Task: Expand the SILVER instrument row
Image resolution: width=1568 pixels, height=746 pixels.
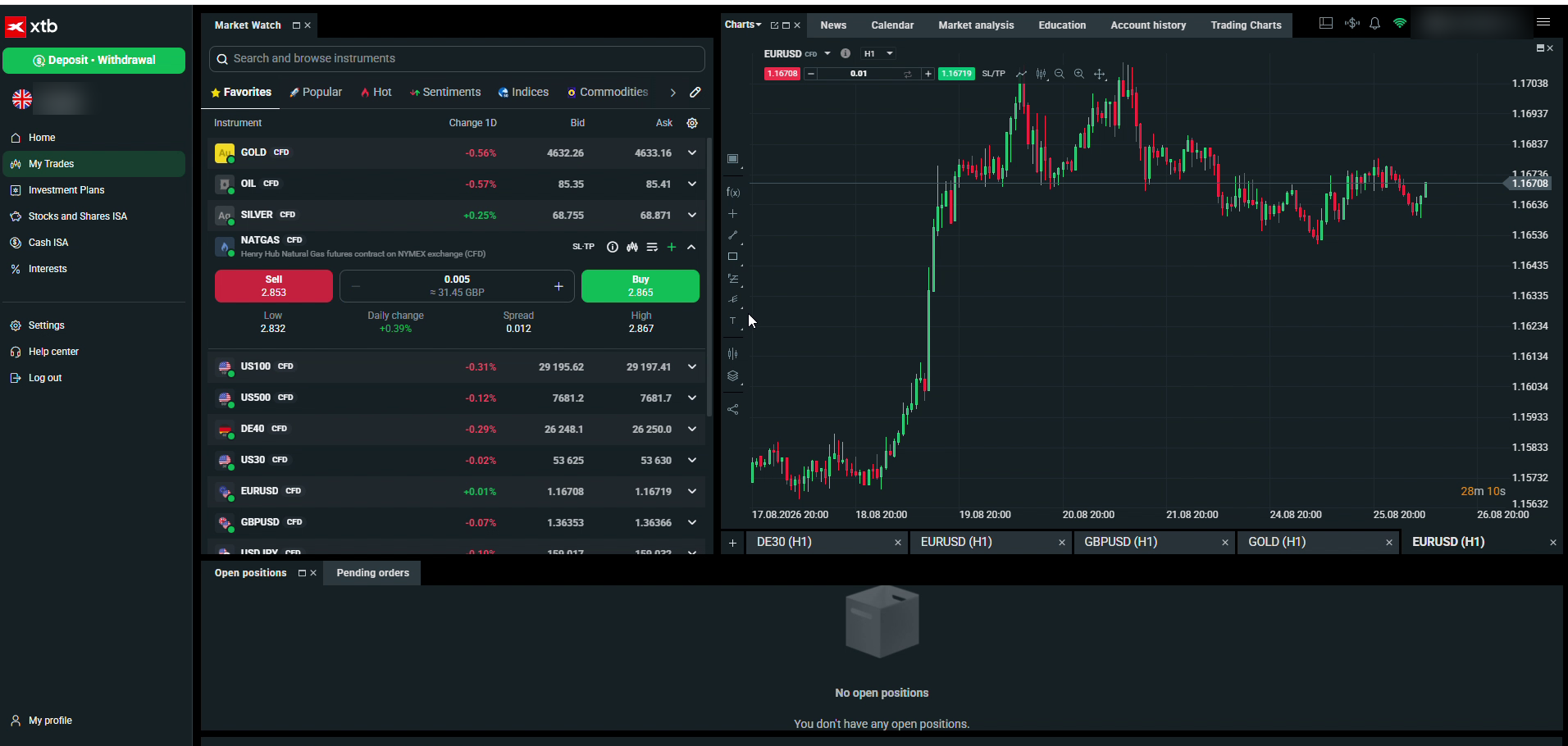Action: [692, 215]
